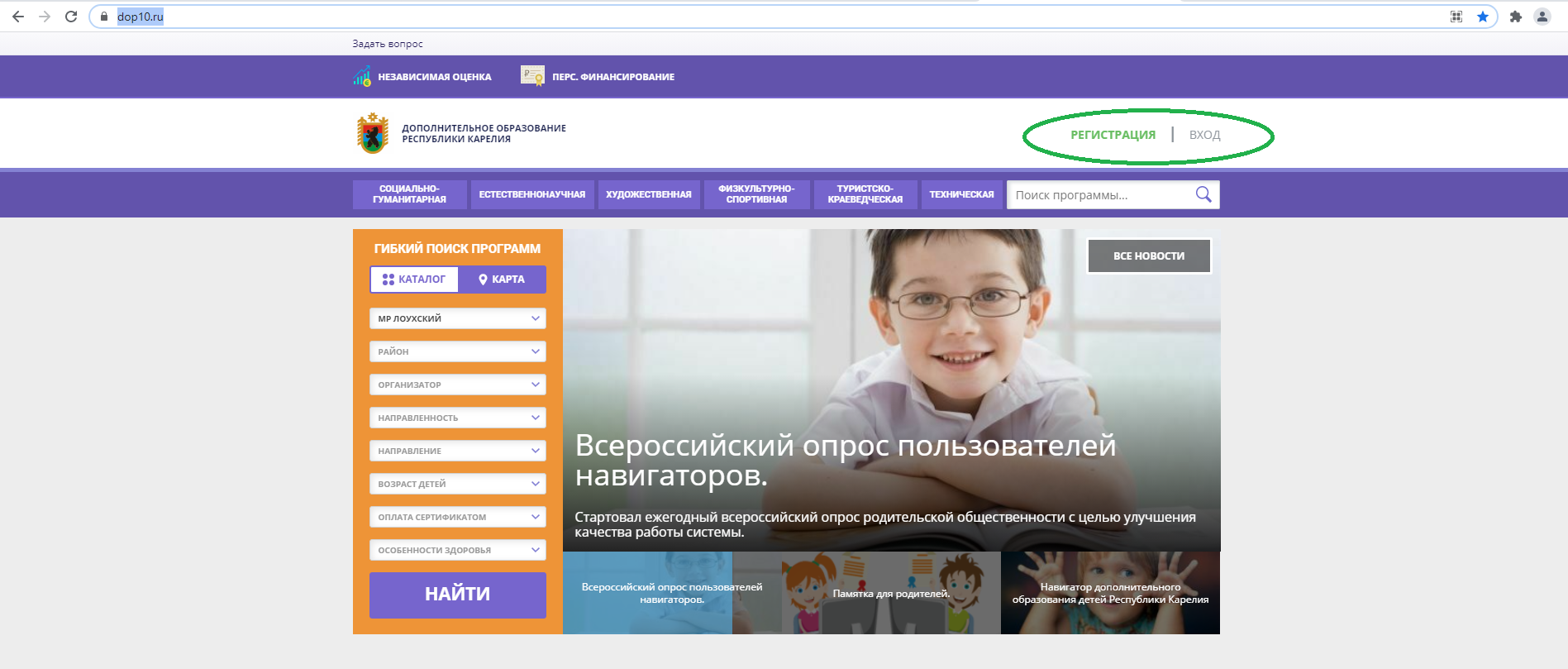1568x669 pixels.
Task: Click the padlock site info icon
Action: point(104,17)
